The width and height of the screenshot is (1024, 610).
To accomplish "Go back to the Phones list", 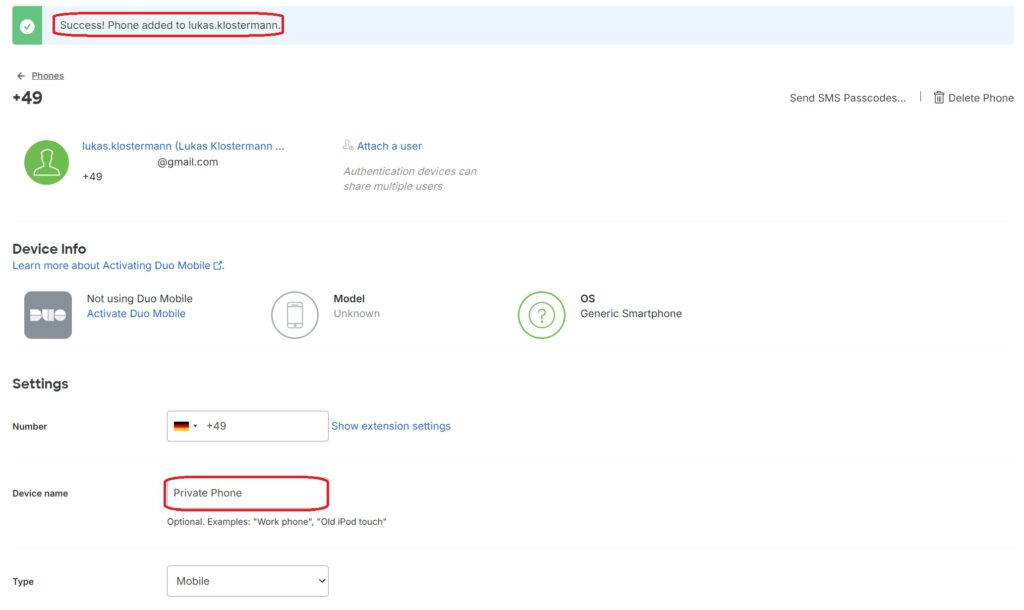I will click(48, 76).
